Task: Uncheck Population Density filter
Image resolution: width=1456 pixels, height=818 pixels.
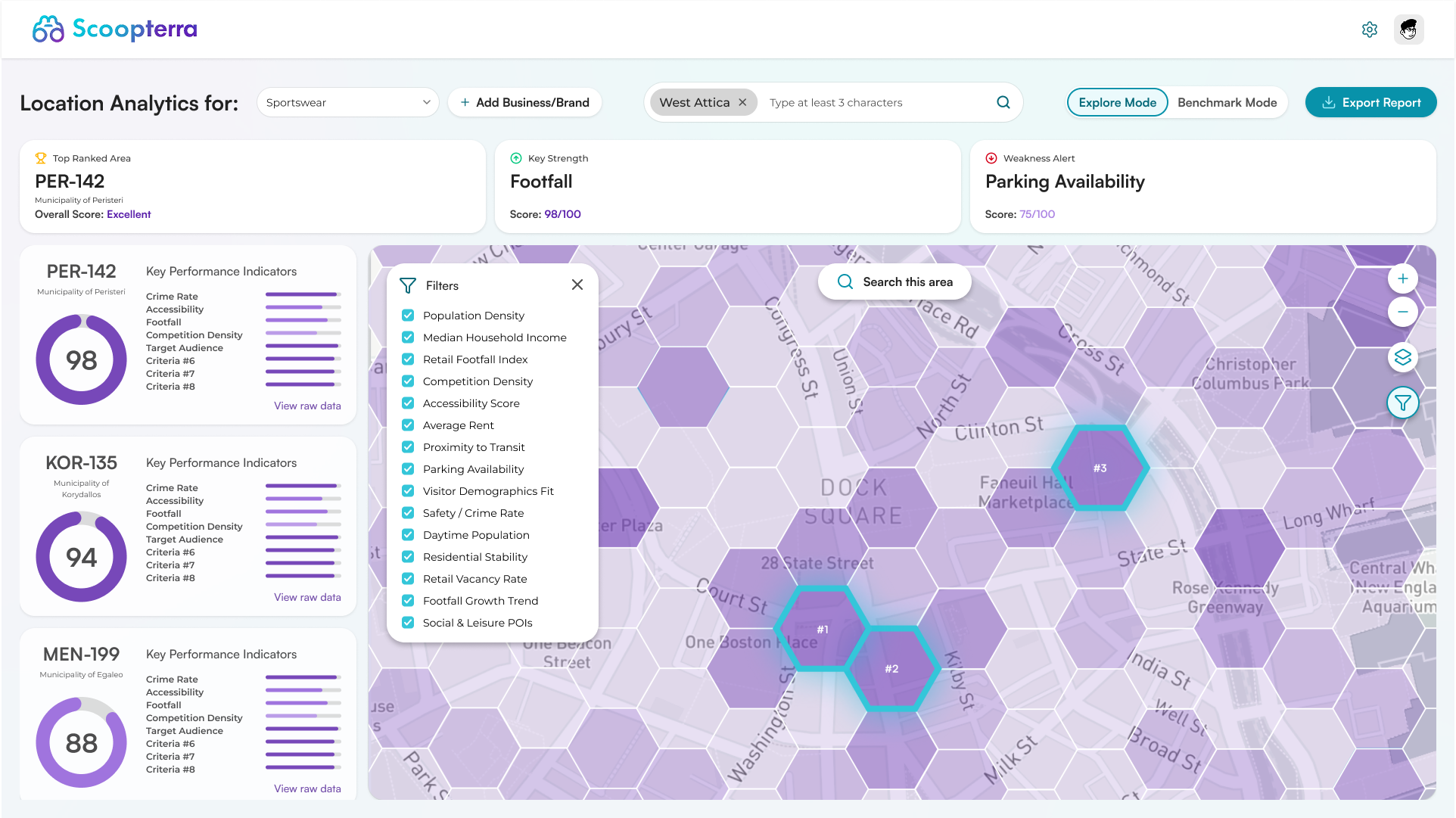Action: tap(408, 316)
